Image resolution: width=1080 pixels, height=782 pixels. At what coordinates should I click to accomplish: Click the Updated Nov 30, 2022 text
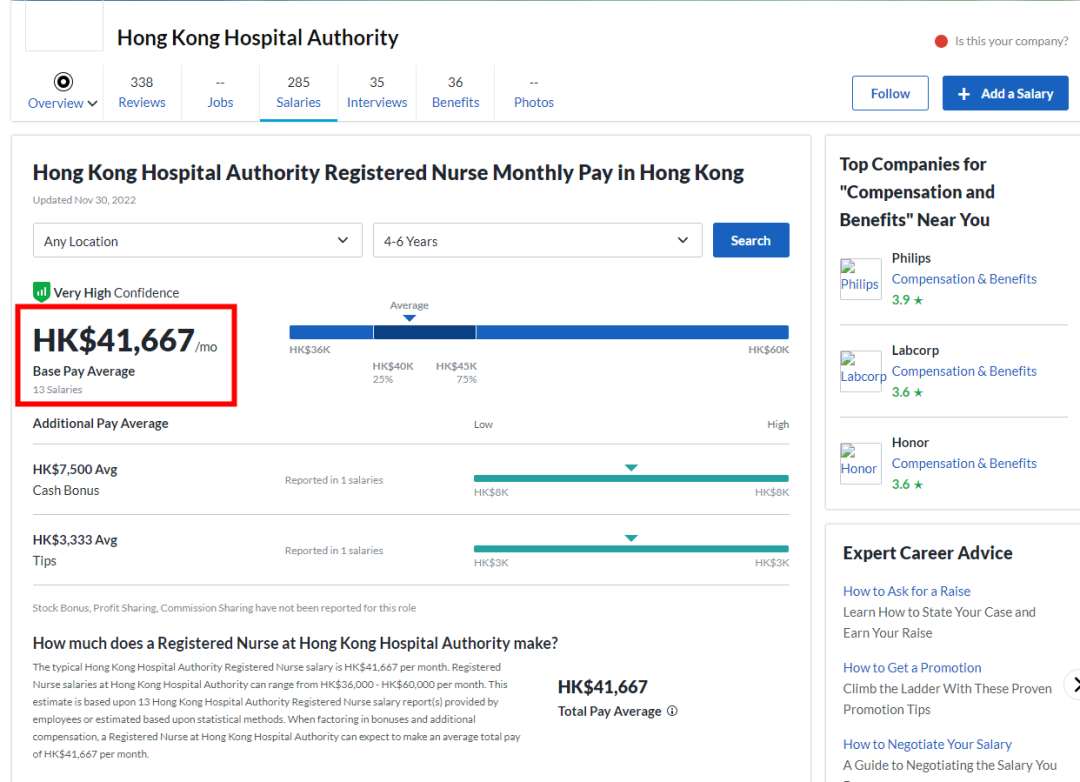(x=84, y=200)
